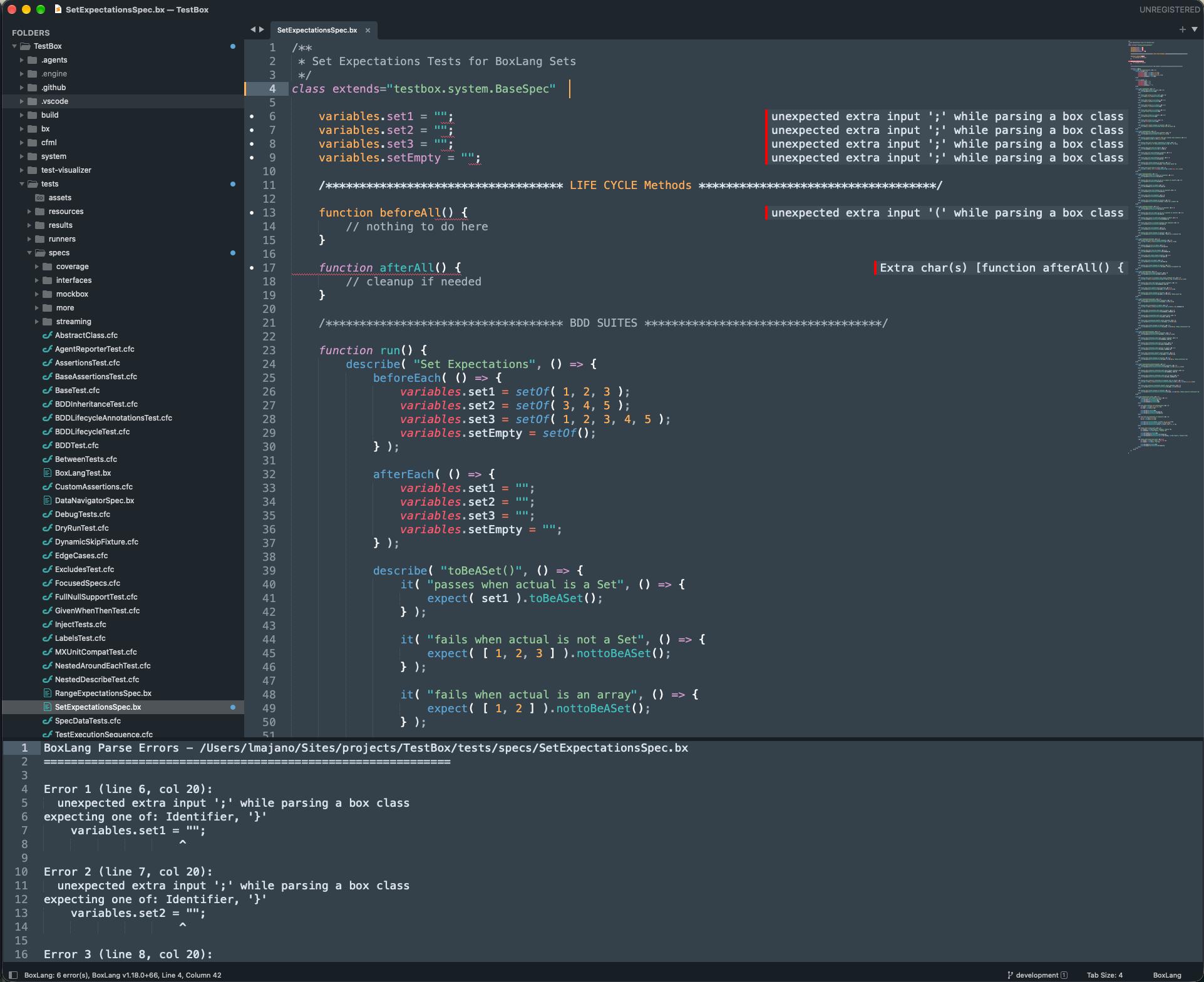Collapse the TestBox root folder
Viewport: 1204px width, 982px height.
(14, 46)
